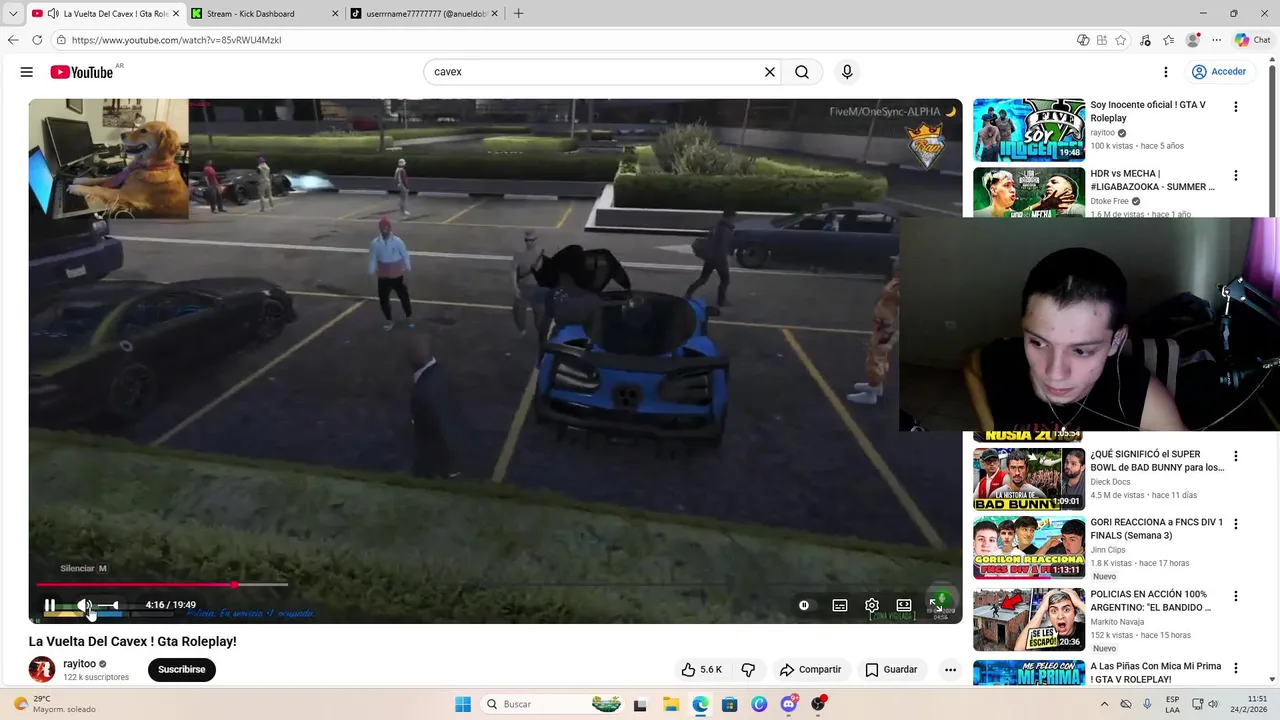Open options for 'Soy Inocente oficial' video
Image resolution: width=1280 pixels, height=720 pixels.
click(x=1235, y=107)
